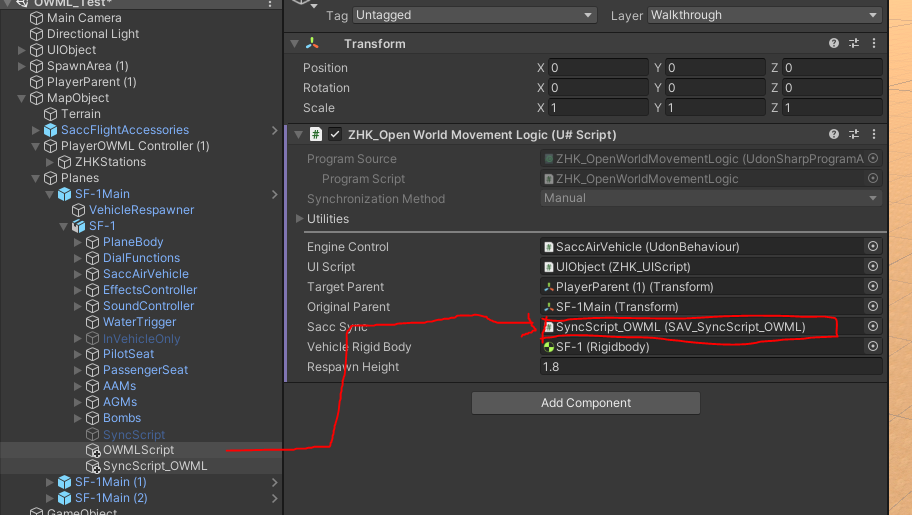Collapse the Transform component foldout
The height and width of the screenshot is (515, 912).
pos(294,44)
